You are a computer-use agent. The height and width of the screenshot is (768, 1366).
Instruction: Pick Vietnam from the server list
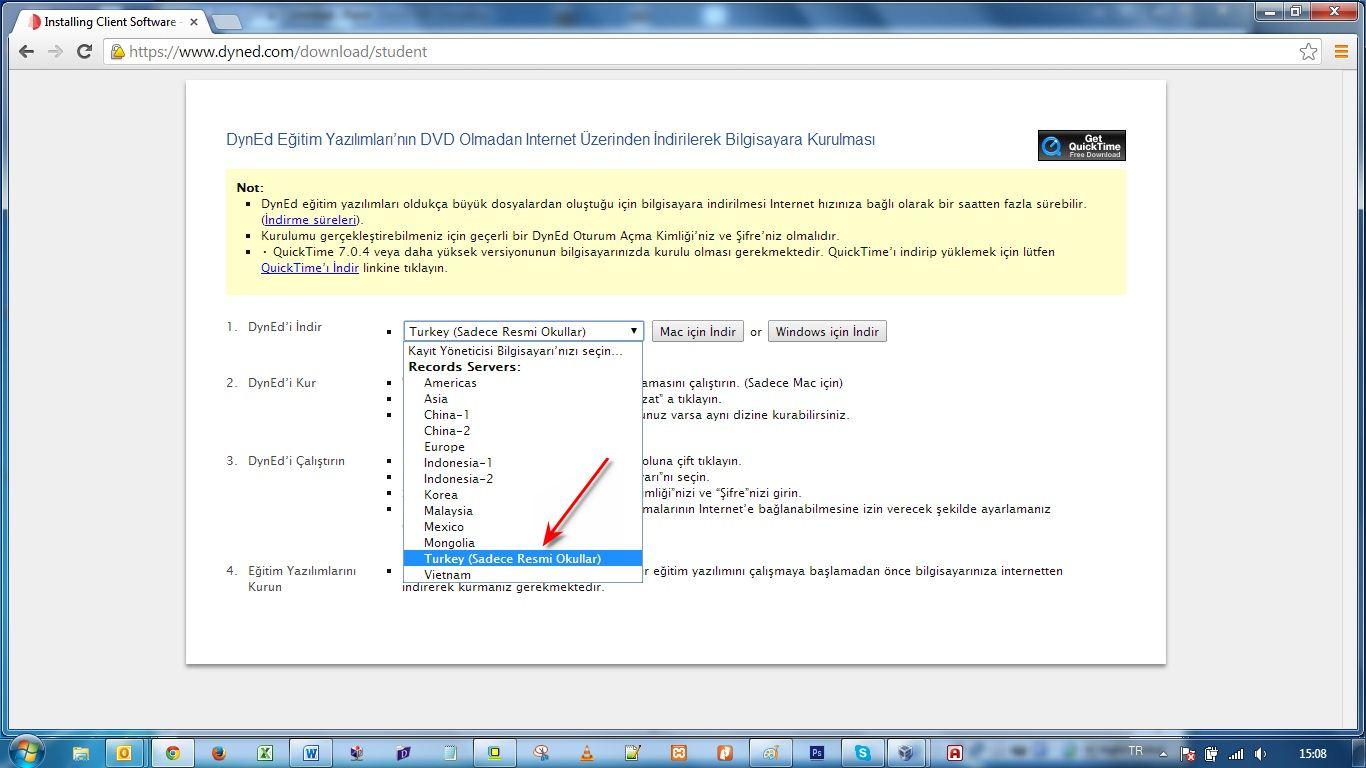[x=523, y=575]
